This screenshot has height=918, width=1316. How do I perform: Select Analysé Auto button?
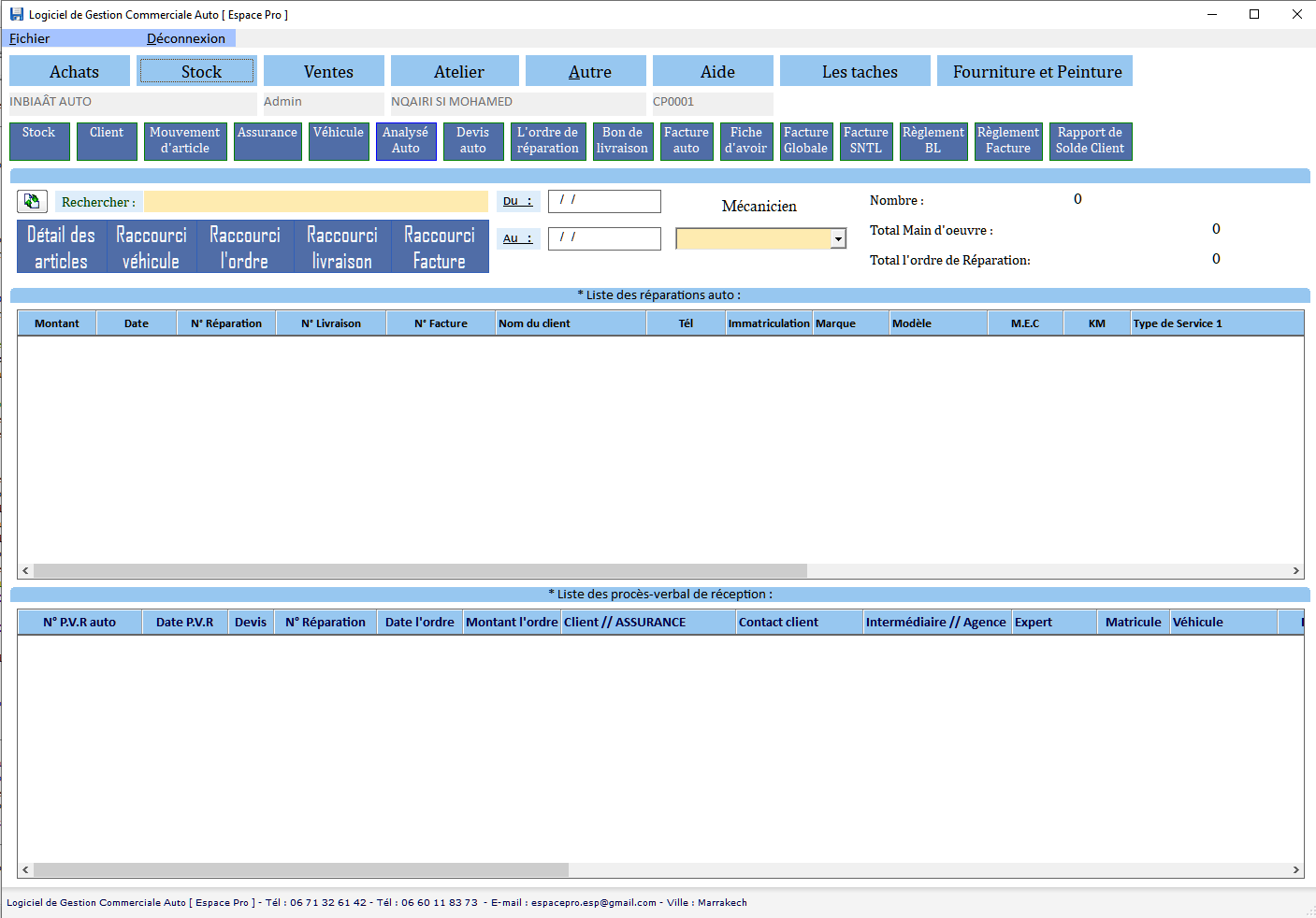(406, 141)
